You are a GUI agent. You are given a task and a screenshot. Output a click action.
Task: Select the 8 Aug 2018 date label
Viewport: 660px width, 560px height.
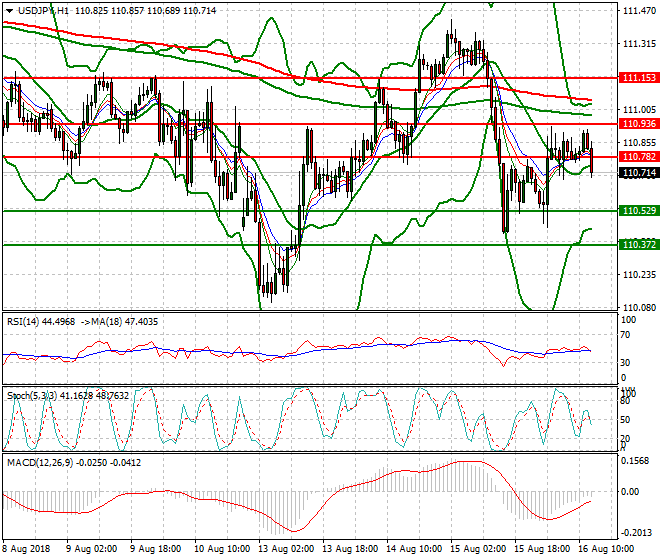pyautogui.click(x=27, y=549)
